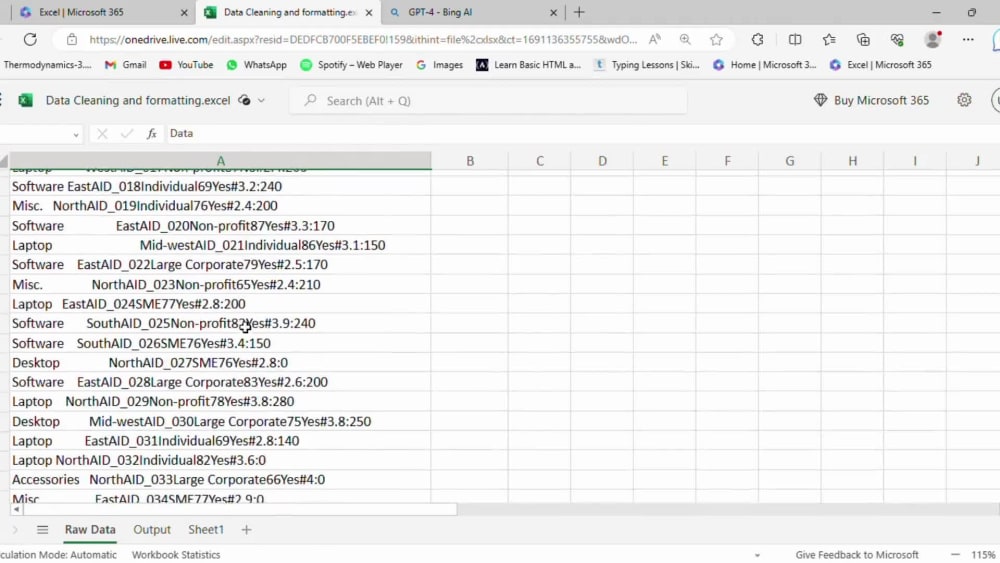Select column E header
This screenshot has height=563, width=1000.
tap(665, 161)
